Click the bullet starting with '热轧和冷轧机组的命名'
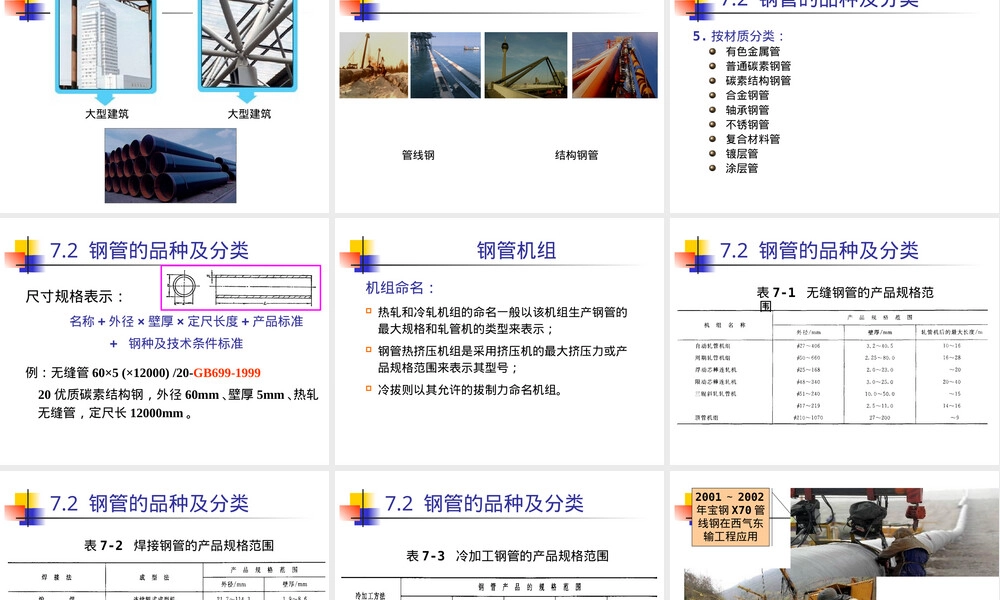Screen dimensions: 1000x600 (503, 321)
